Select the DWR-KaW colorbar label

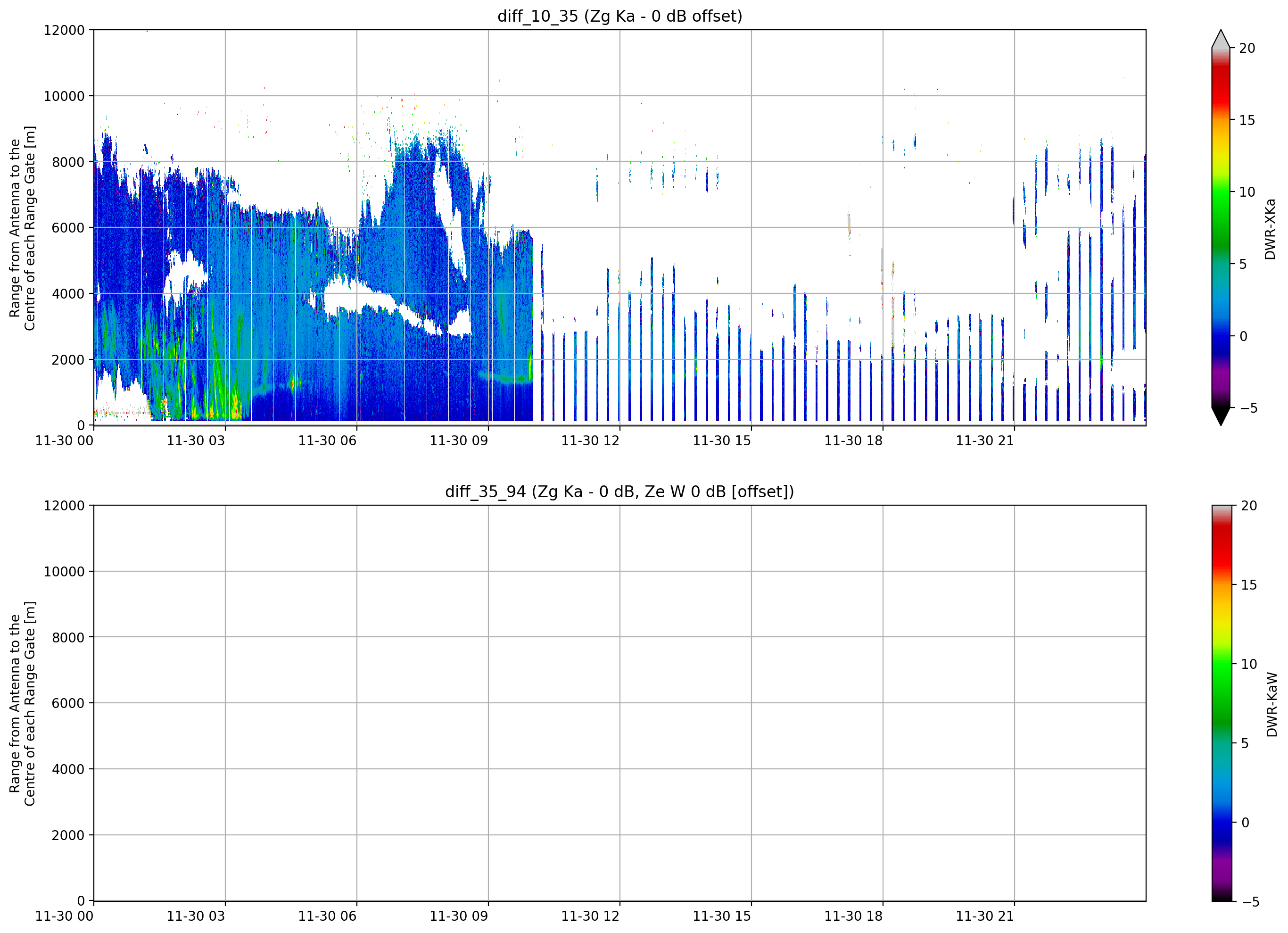coord(1272,705)
